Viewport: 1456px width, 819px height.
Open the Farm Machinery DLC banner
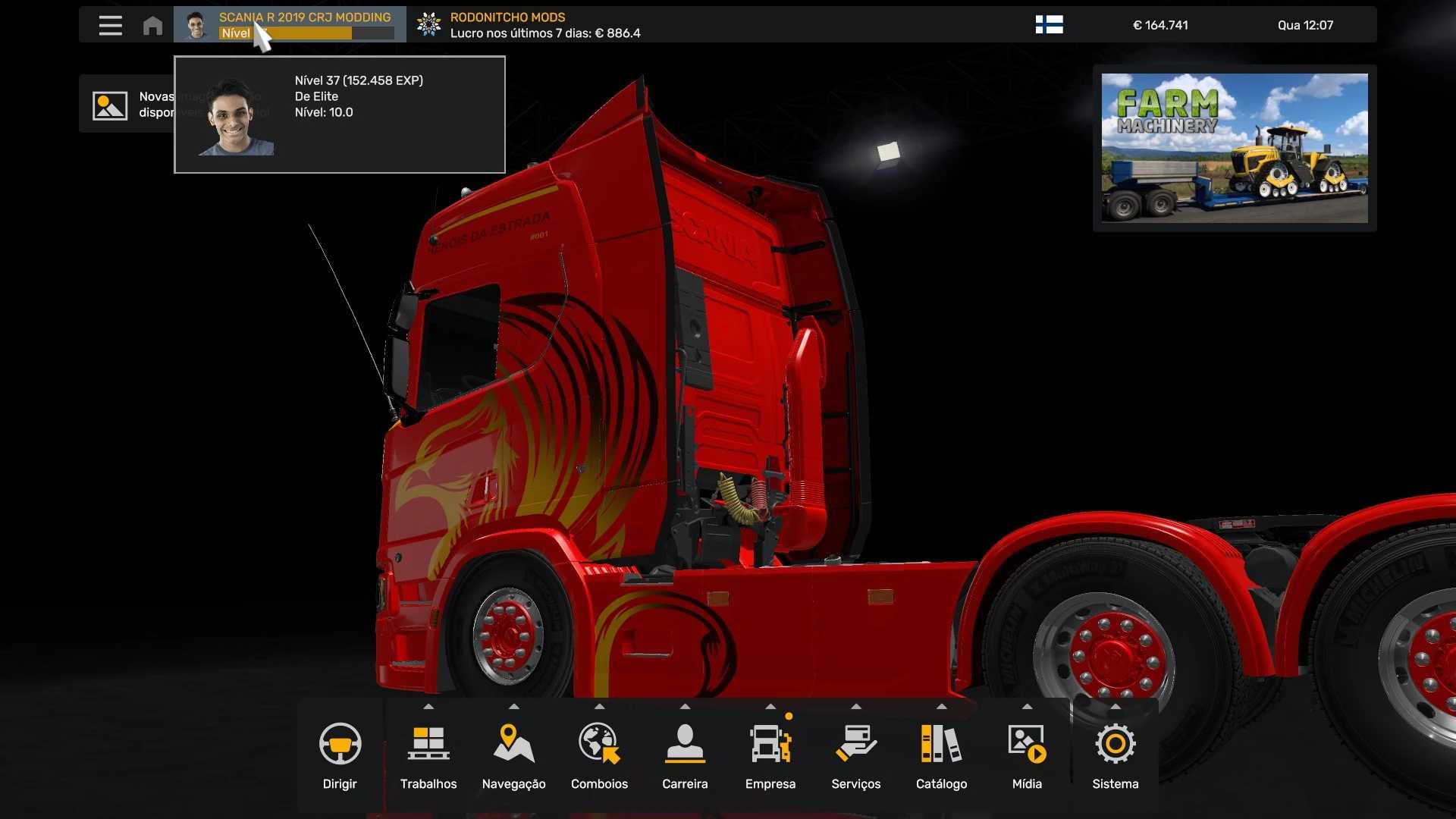tap(1234, 148)
